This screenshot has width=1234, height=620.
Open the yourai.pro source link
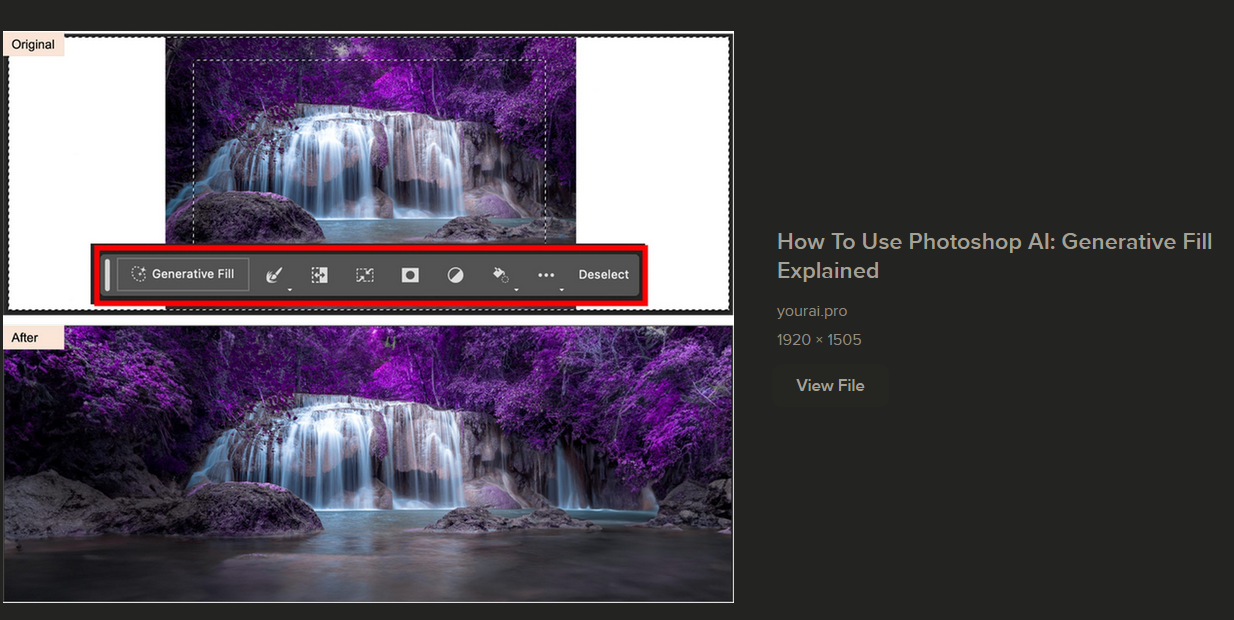click(812, 311)
